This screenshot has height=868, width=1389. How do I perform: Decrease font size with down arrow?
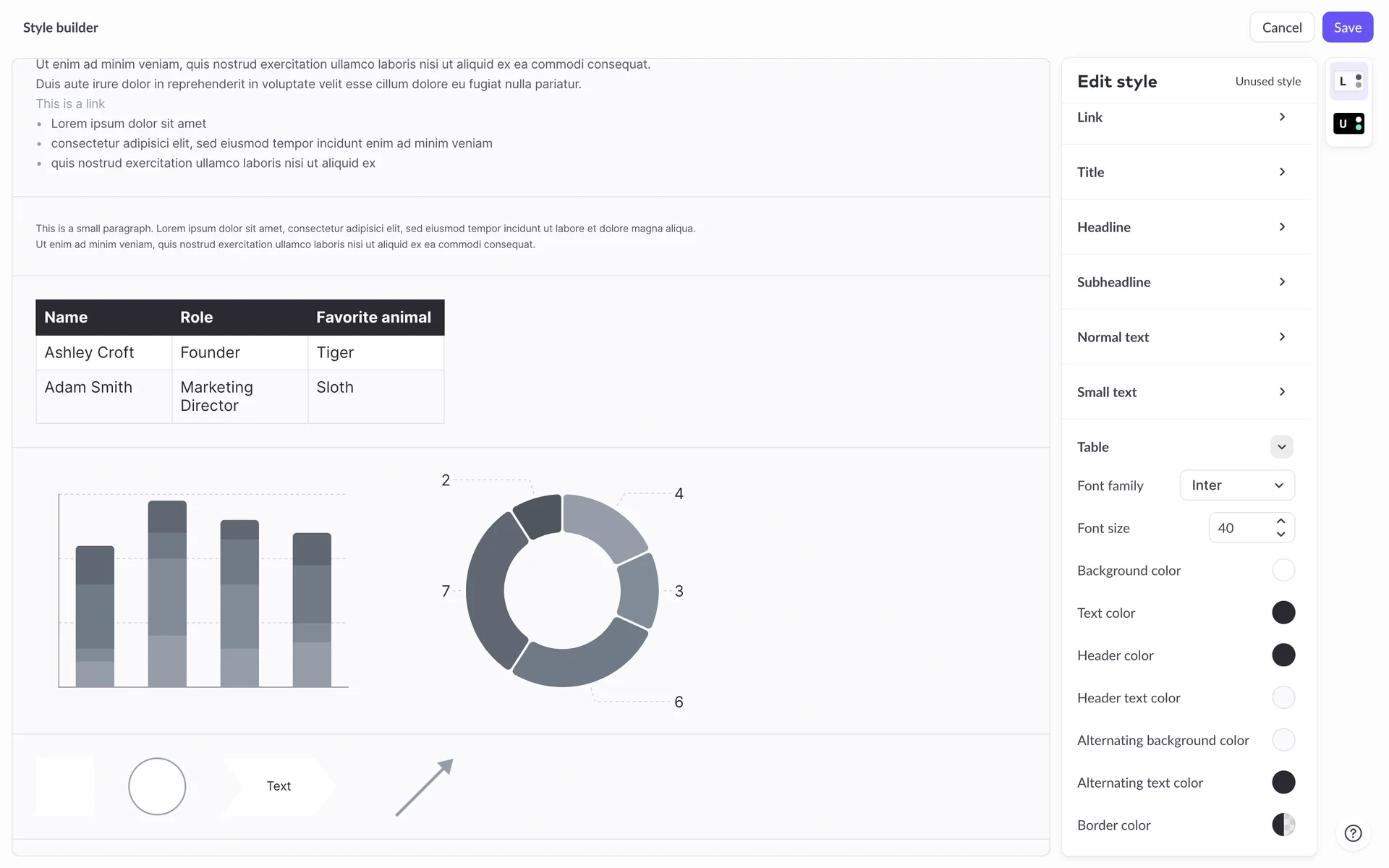coord(1280,535)
